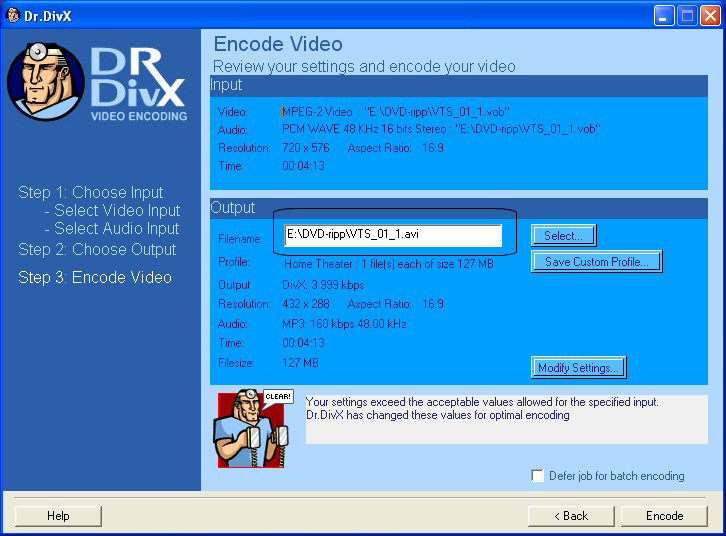Click the Help button

tap(58, 516)
